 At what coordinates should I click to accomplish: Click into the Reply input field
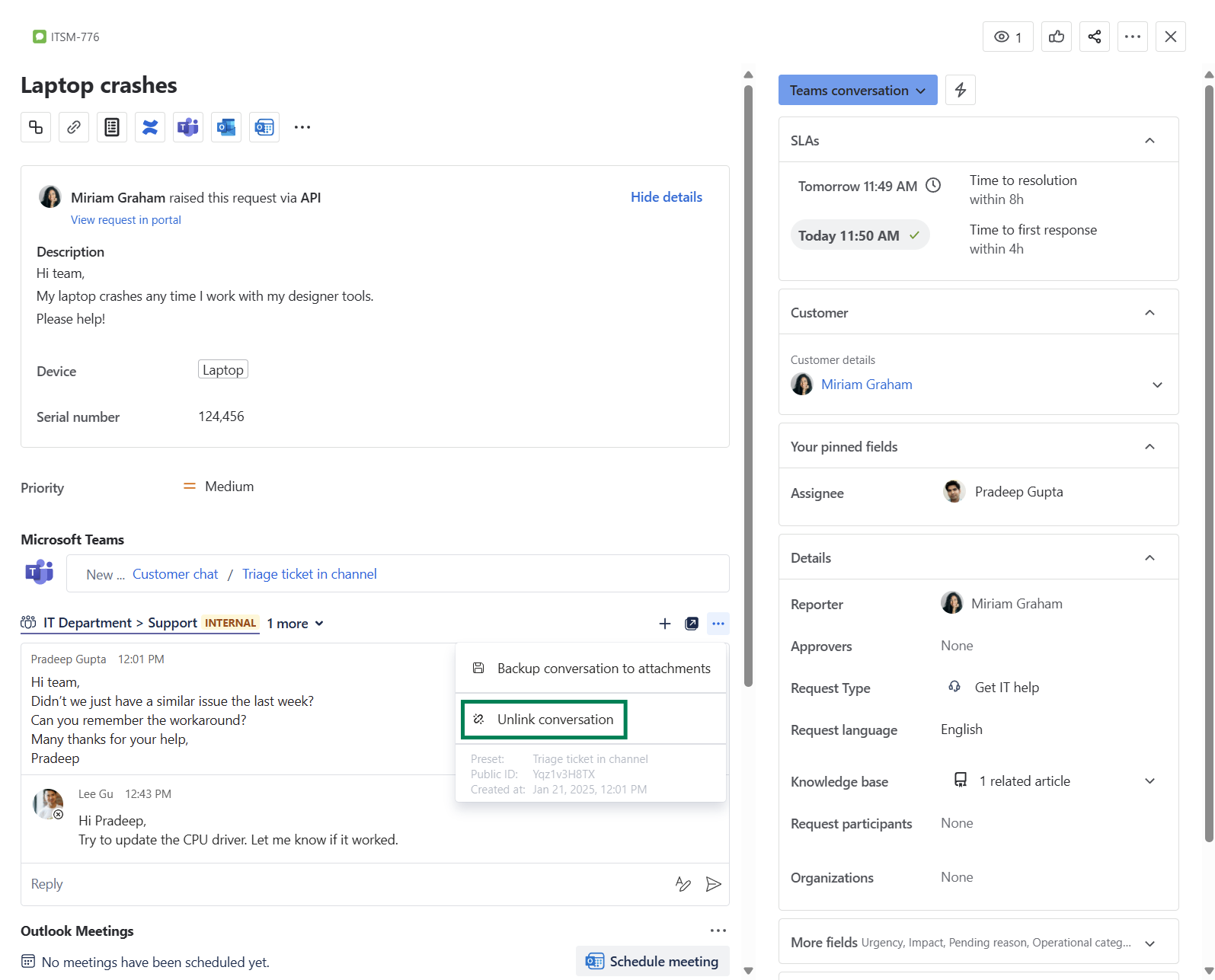(343, 884)
